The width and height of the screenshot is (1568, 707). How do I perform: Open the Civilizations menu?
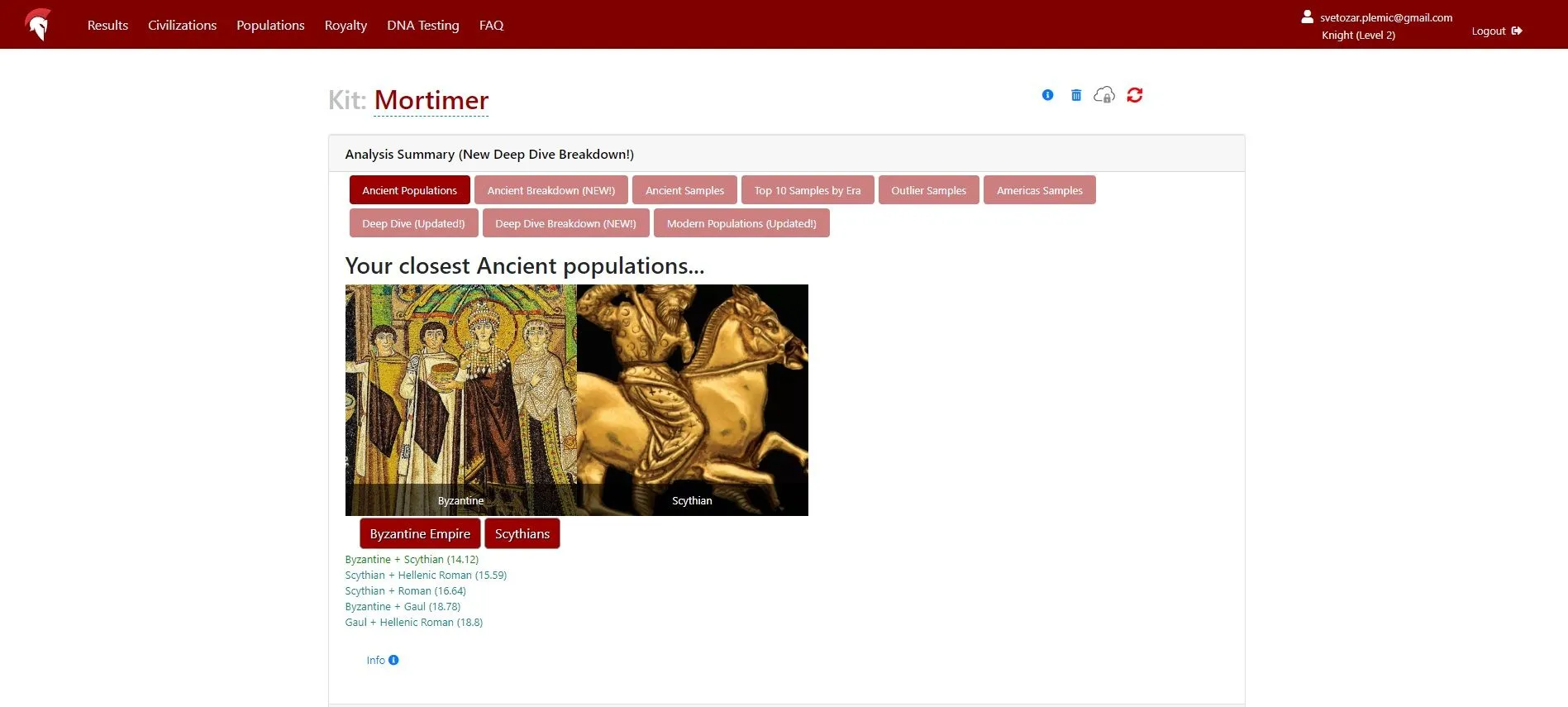coord(183,25)
